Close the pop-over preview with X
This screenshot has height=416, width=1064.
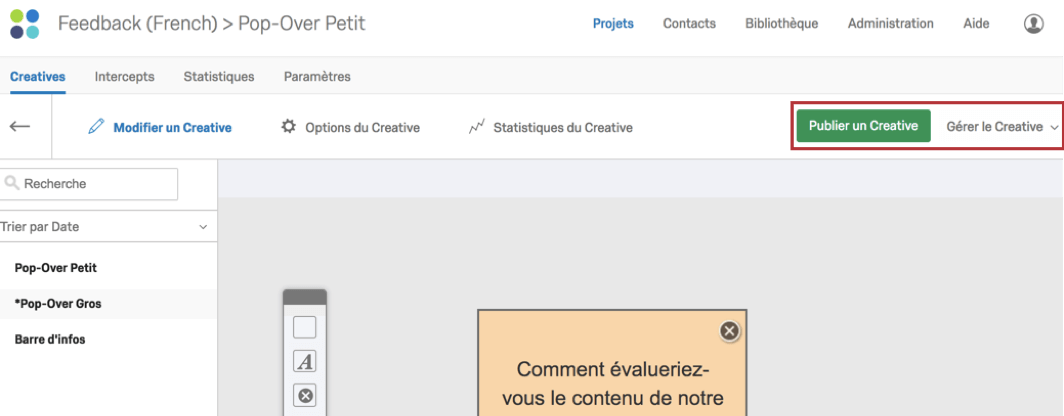tap(729, 331)
